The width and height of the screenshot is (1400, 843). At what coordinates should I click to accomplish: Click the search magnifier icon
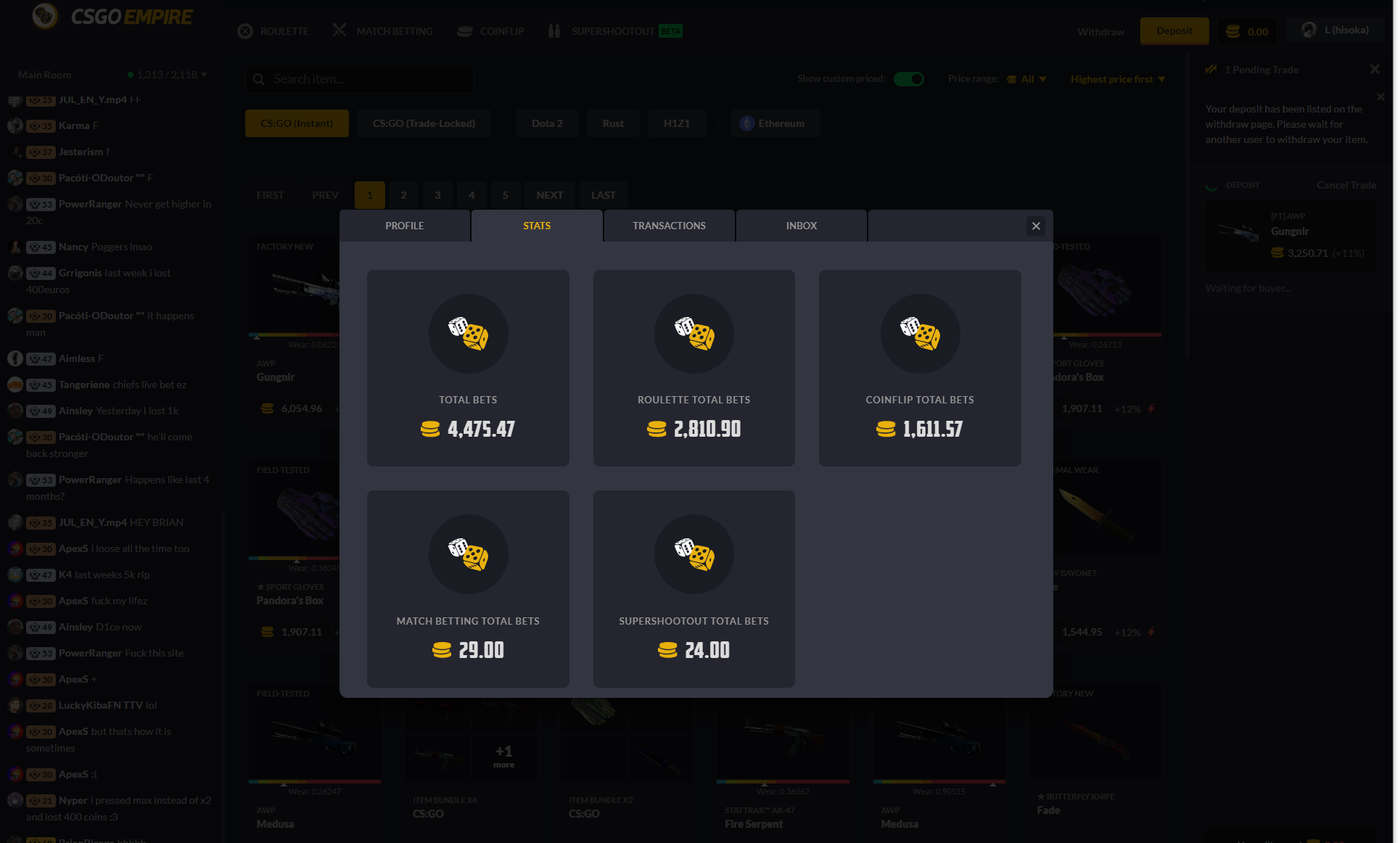coord(259,79)
